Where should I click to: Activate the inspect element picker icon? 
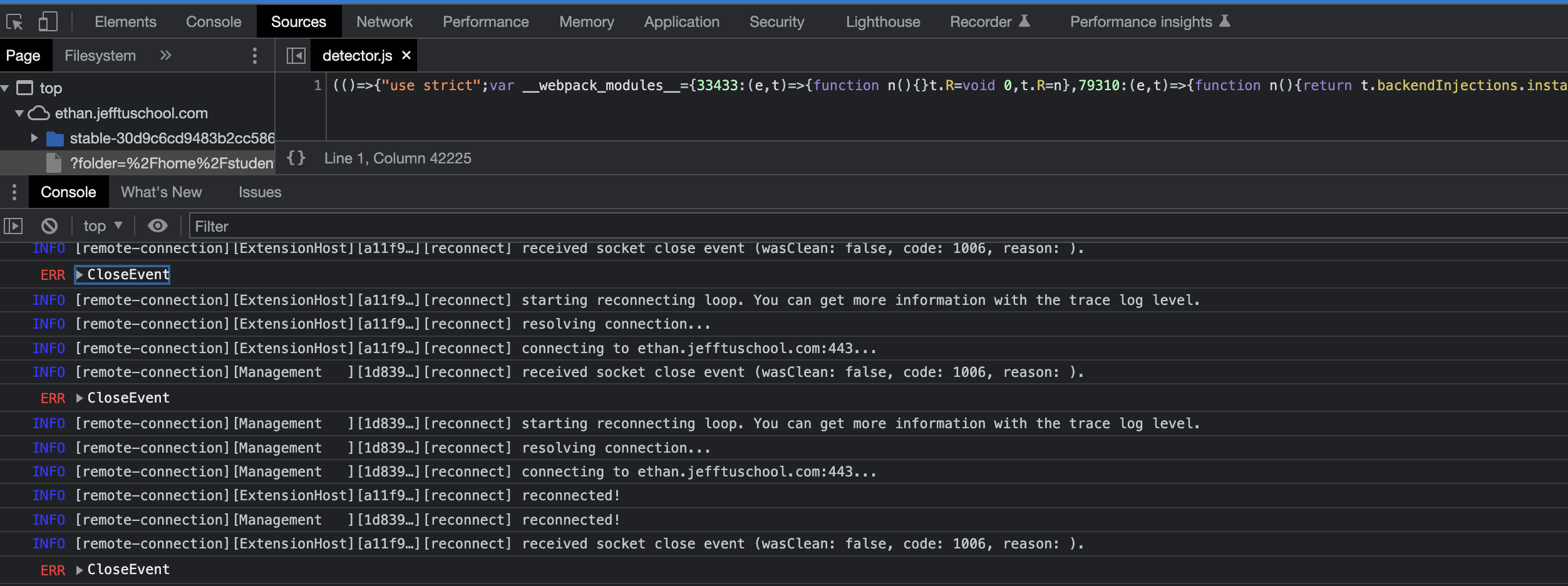(x=14, y=22)
